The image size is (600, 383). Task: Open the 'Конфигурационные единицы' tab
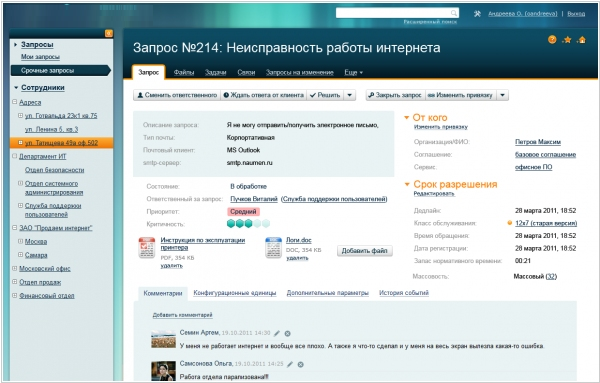(235, 293)
